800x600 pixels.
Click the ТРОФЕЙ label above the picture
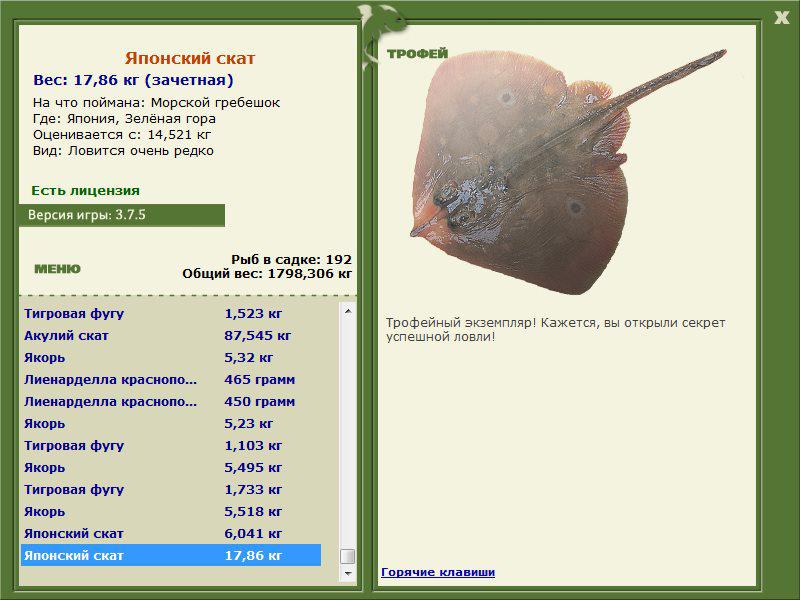point(417,54)
